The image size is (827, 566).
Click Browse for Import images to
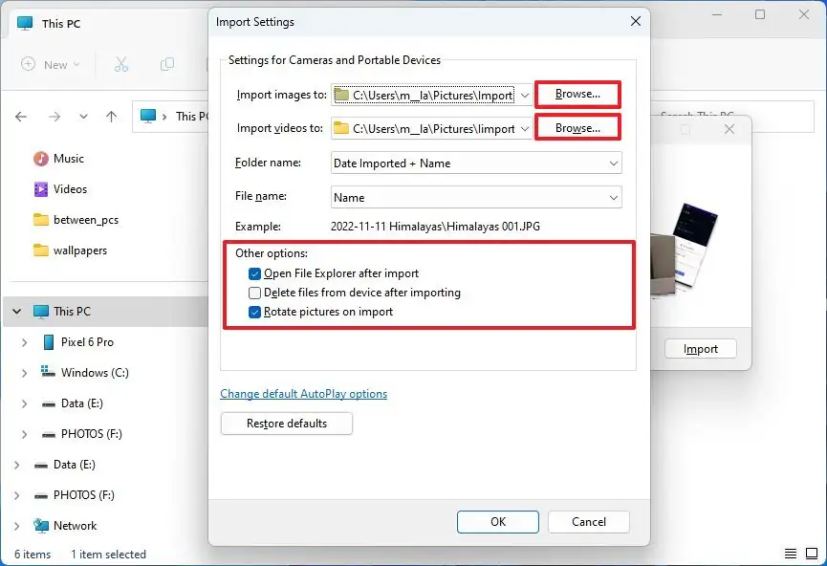[x=577, y=95]
